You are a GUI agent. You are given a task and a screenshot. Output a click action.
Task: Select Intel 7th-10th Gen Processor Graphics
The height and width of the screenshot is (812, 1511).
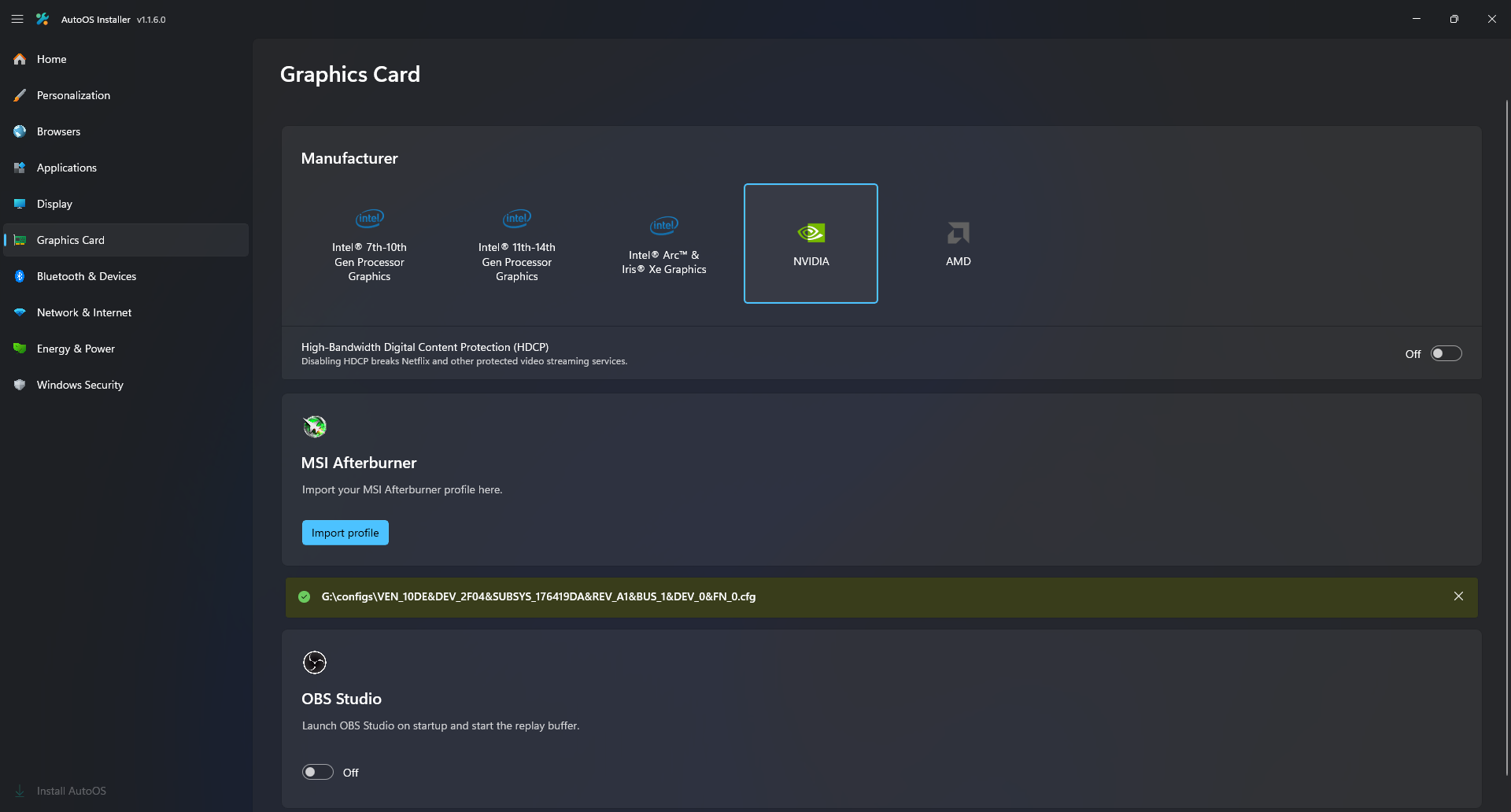click(x=369, y=243)
